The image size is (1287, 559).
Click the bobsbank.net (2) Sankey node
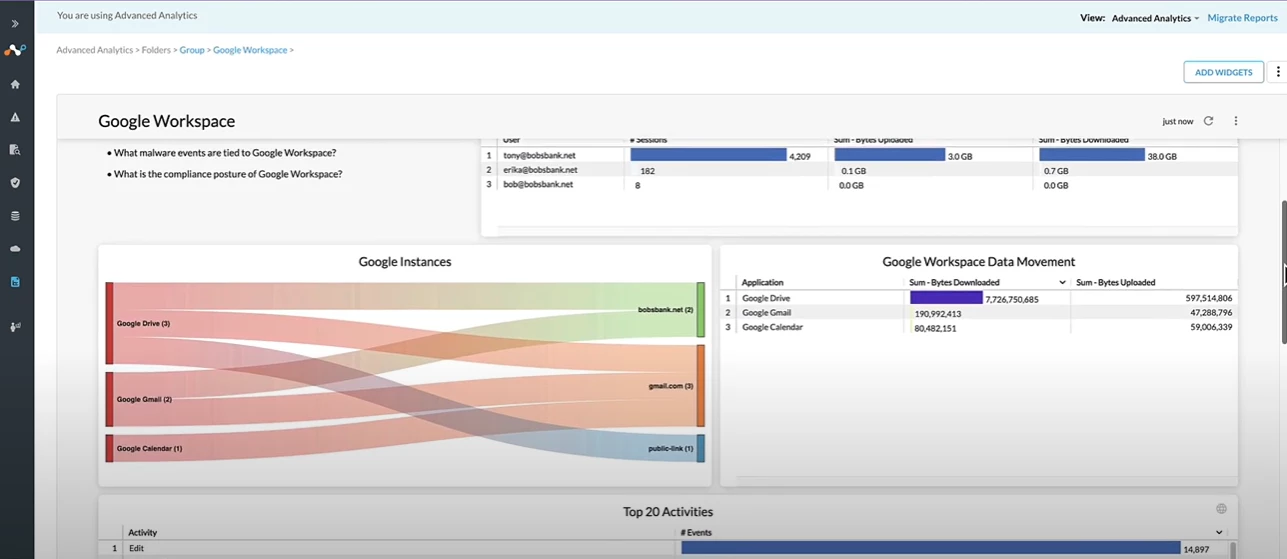point(701,310)
